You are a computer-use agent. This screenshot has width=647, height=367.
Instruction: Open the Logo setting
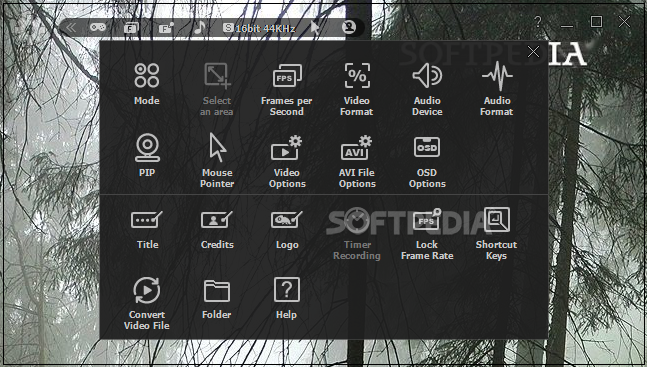(287, 230)
